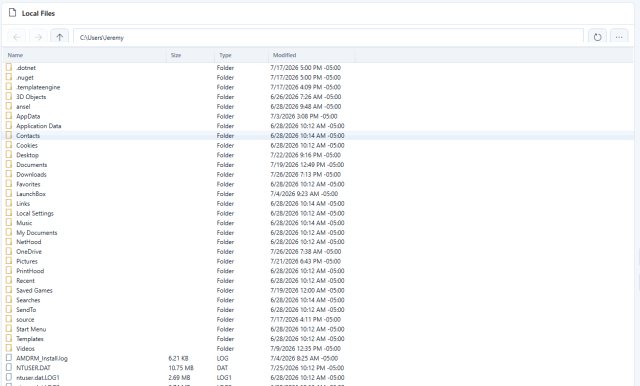Go back using the left arrow button
This screenshot has height=386, width=640.
coord(17,37)
